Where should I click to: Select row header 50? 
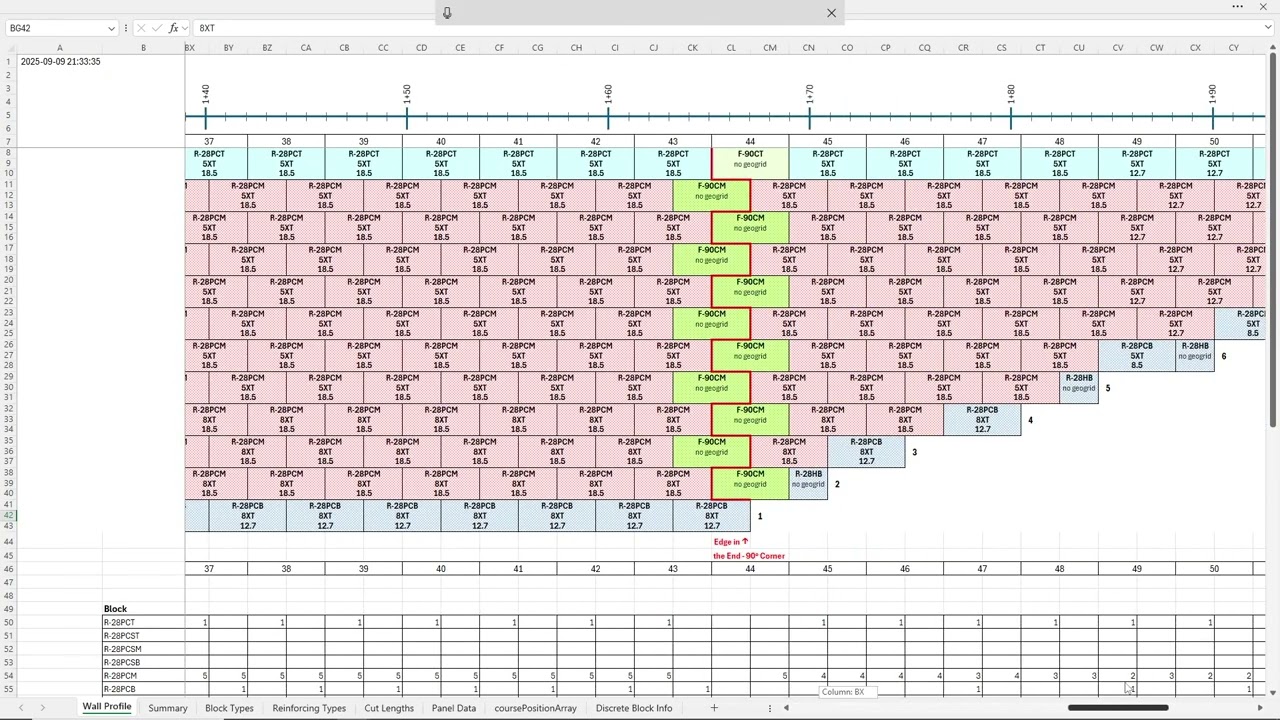tap(8, 622)
